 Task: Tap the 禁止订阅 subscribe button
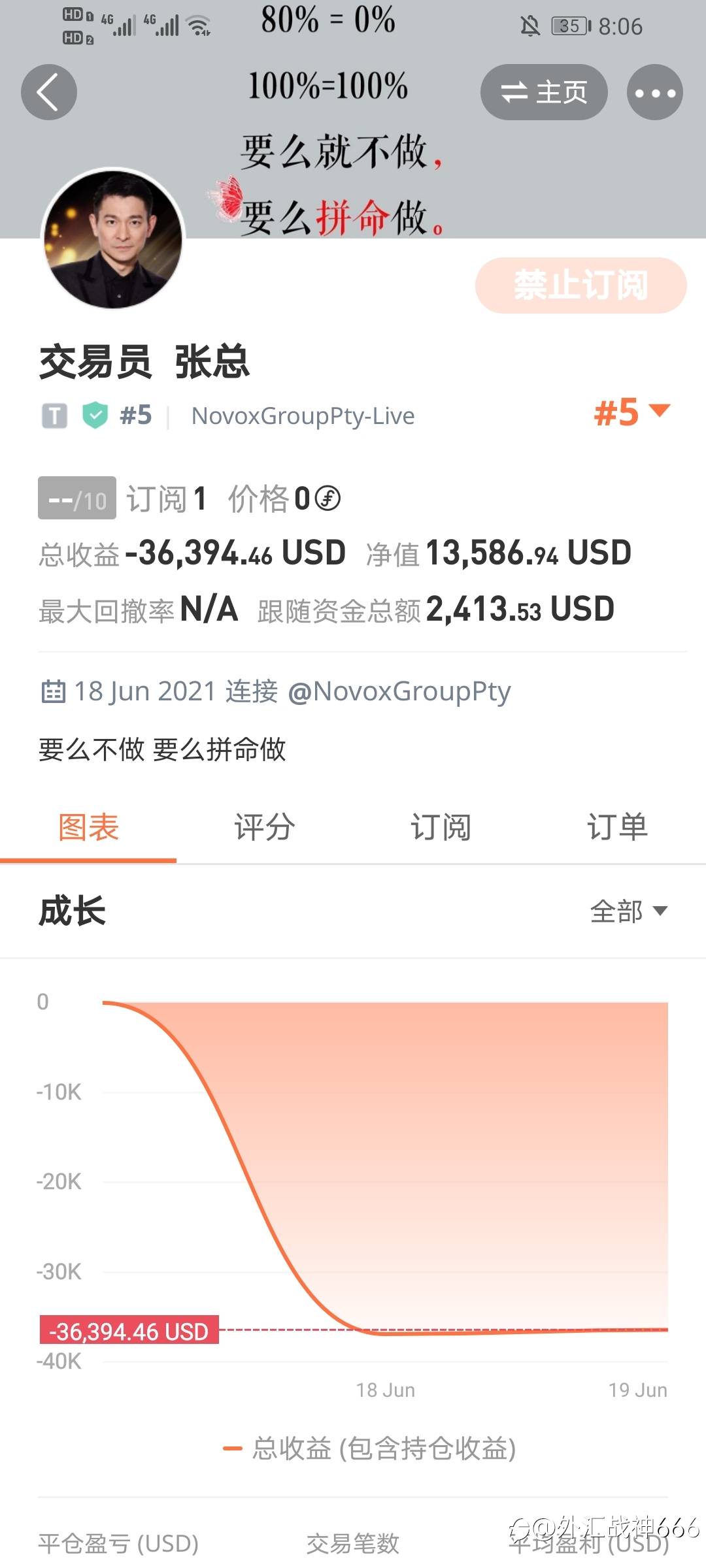point(580,286)
